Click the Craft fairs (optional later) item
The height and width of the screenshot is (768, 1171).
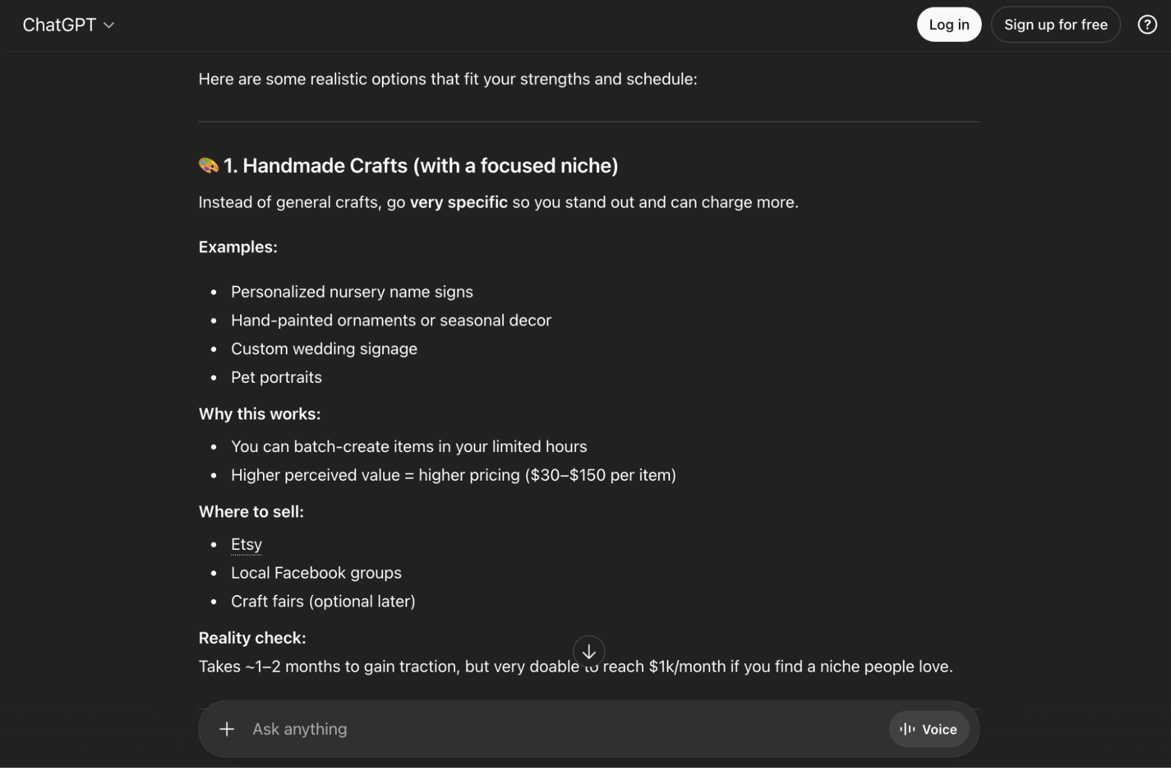click(x=323, y=601)
